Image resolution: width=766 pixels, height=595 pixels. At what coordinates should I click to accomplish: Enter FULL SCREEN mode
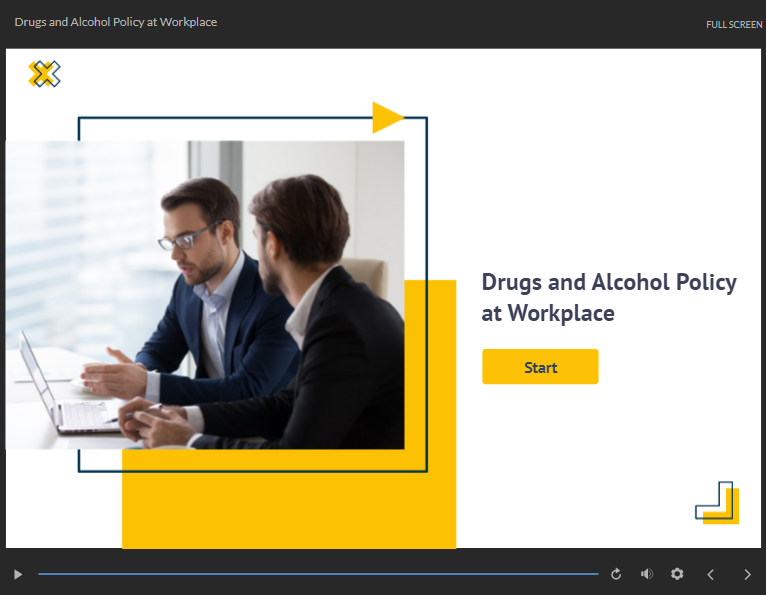[x=734, y=24]
